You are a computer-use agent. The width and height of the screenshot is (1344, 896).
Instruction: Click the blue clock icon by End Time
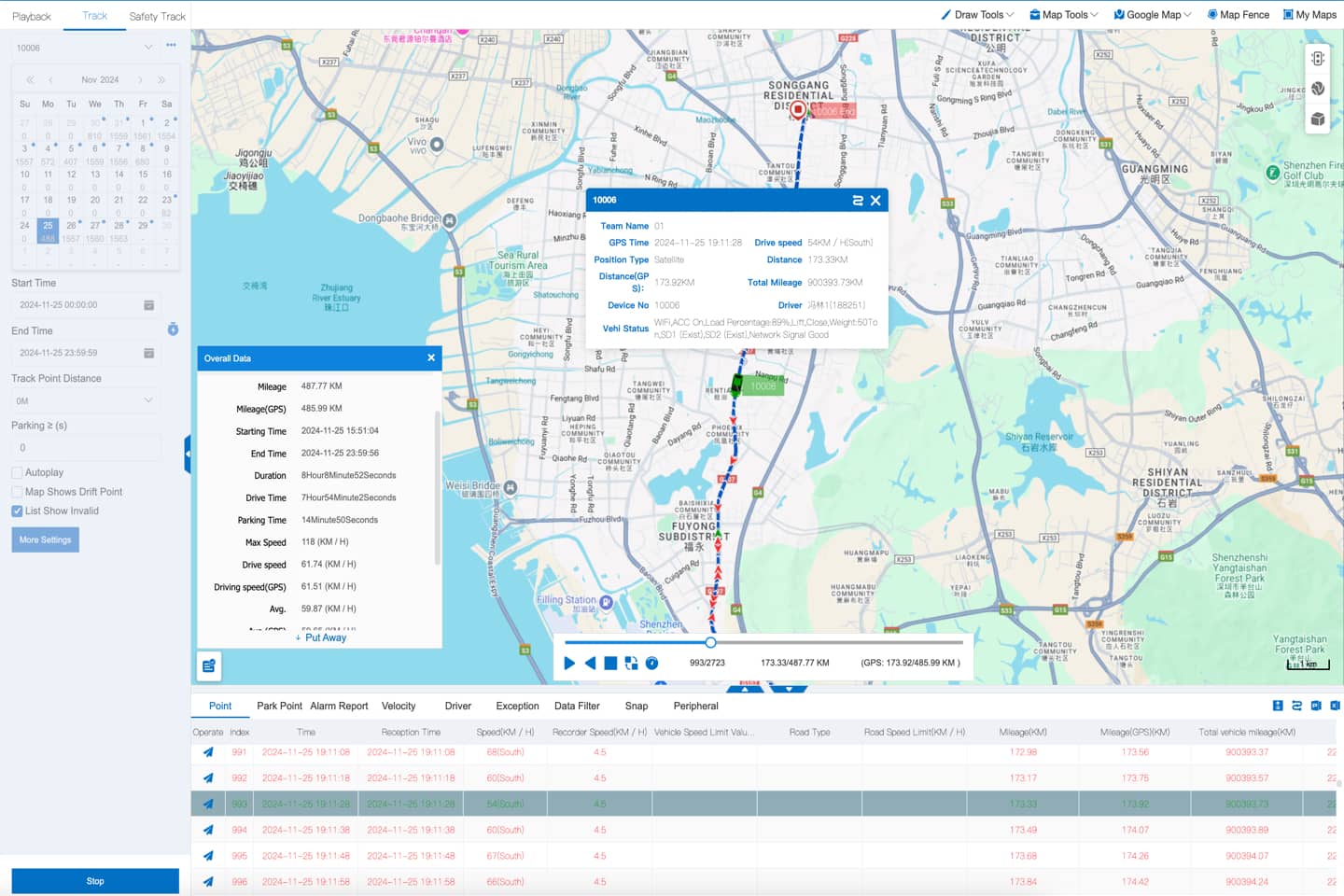click(173, 329)
